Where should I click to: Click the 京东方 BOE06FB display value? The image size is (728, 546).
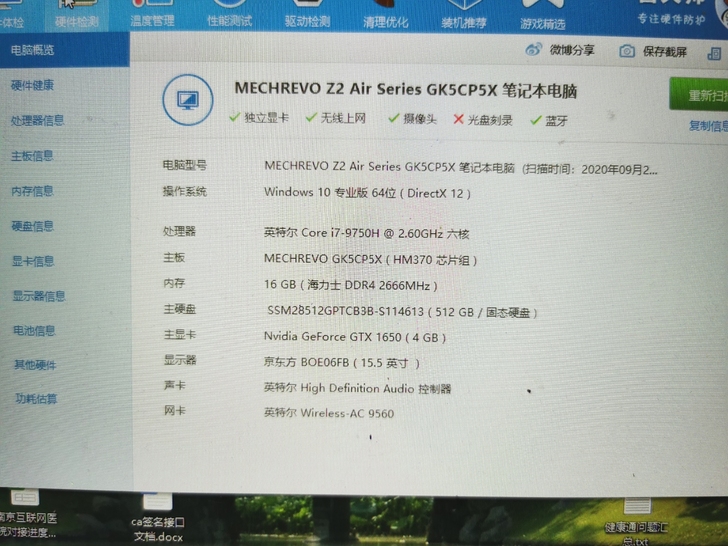pyautogui.click(x=341, y=363)
